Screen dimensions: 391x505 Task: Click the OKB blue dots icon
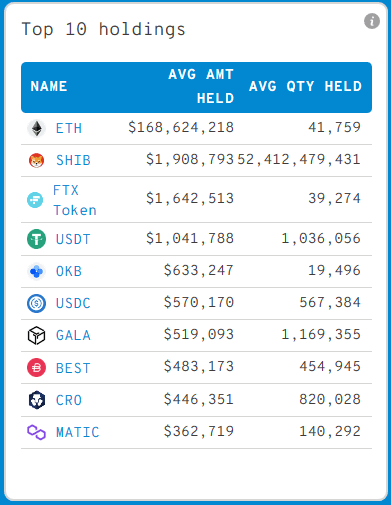(x=36, y=271)
